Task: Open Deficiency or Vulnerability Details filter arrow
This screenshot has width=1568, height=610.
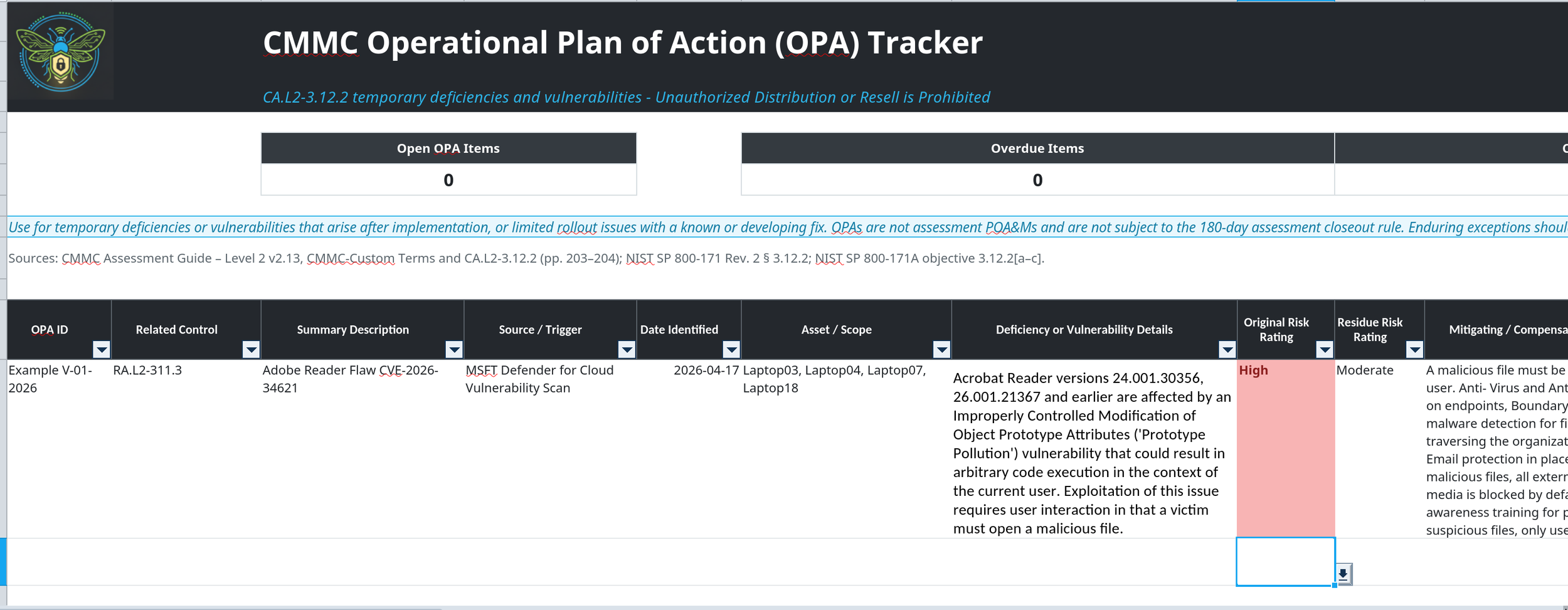Action: click(1227, 349)
